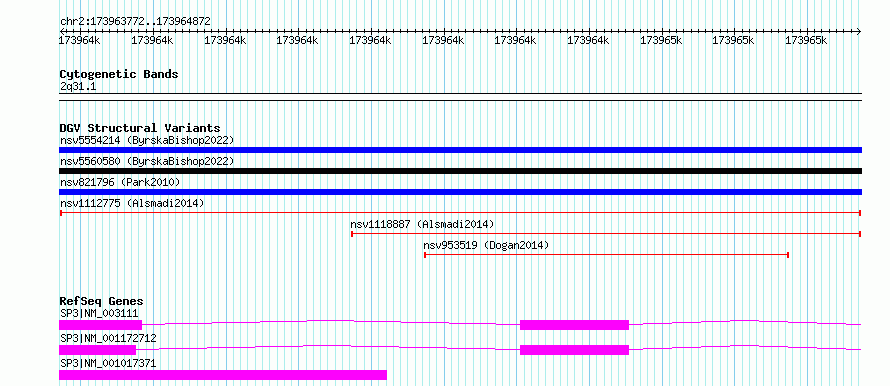
Task: Click the DGV Structural Variants track title
Action: [140, 128]
